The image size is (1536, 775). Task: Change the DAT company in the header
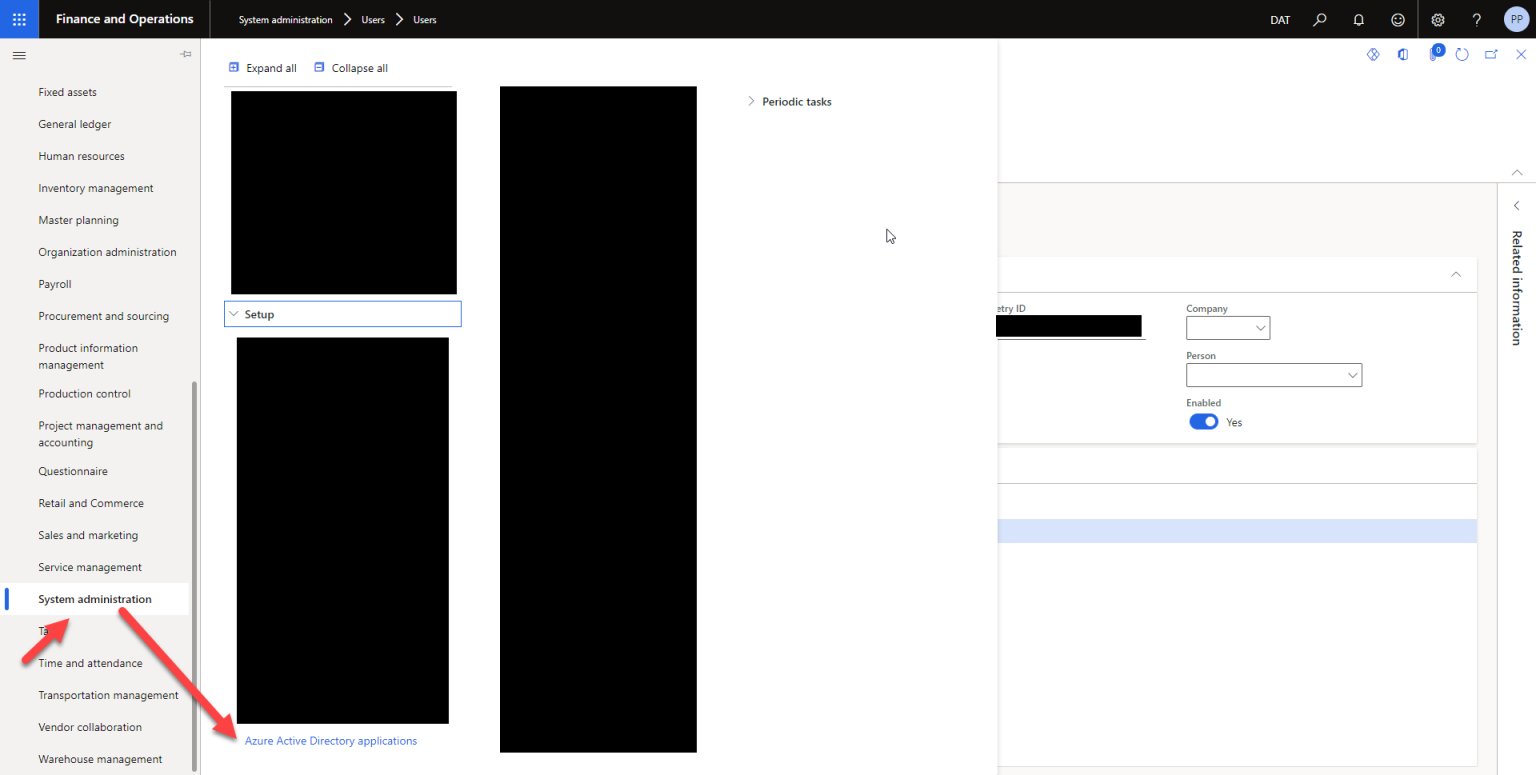point(1280,20)
